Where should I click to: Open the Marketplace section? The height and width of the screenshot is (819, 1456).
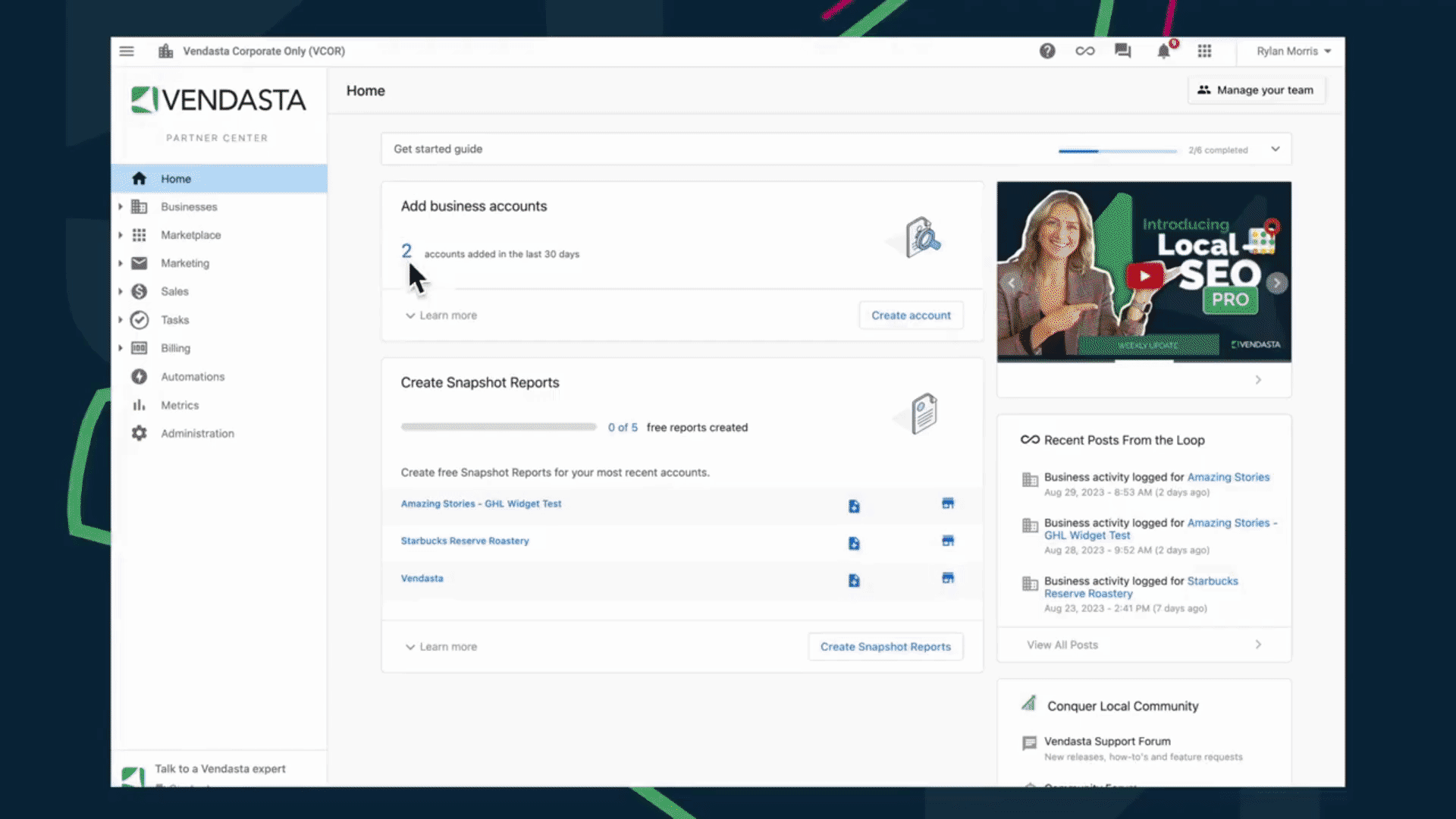click(190, 234)
